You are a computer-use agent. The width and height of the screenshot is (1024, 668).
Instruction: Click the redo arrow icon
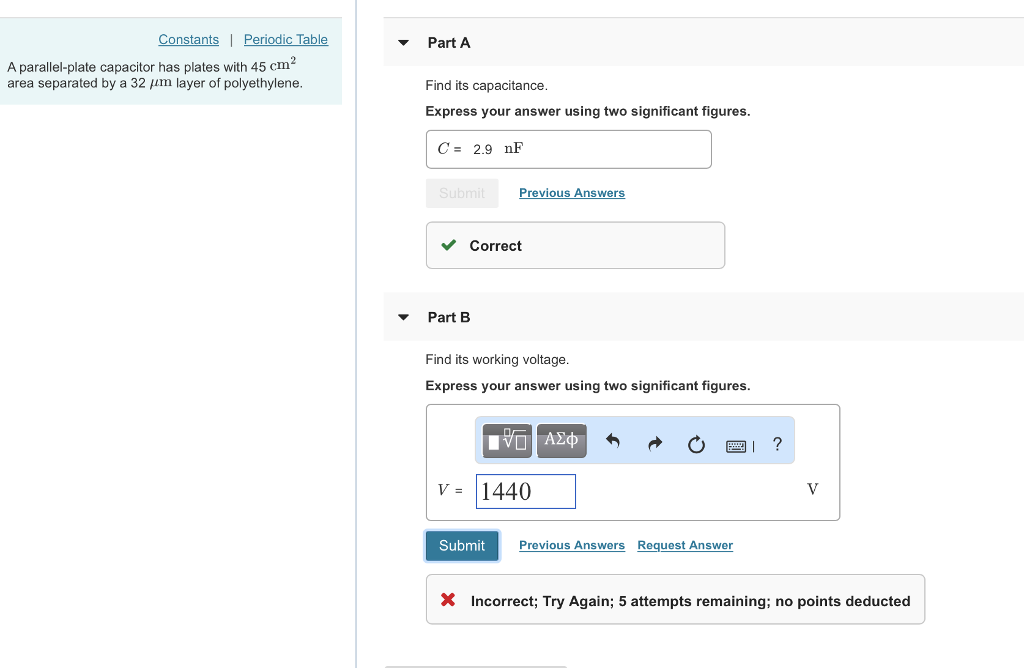tap(655, 443)
